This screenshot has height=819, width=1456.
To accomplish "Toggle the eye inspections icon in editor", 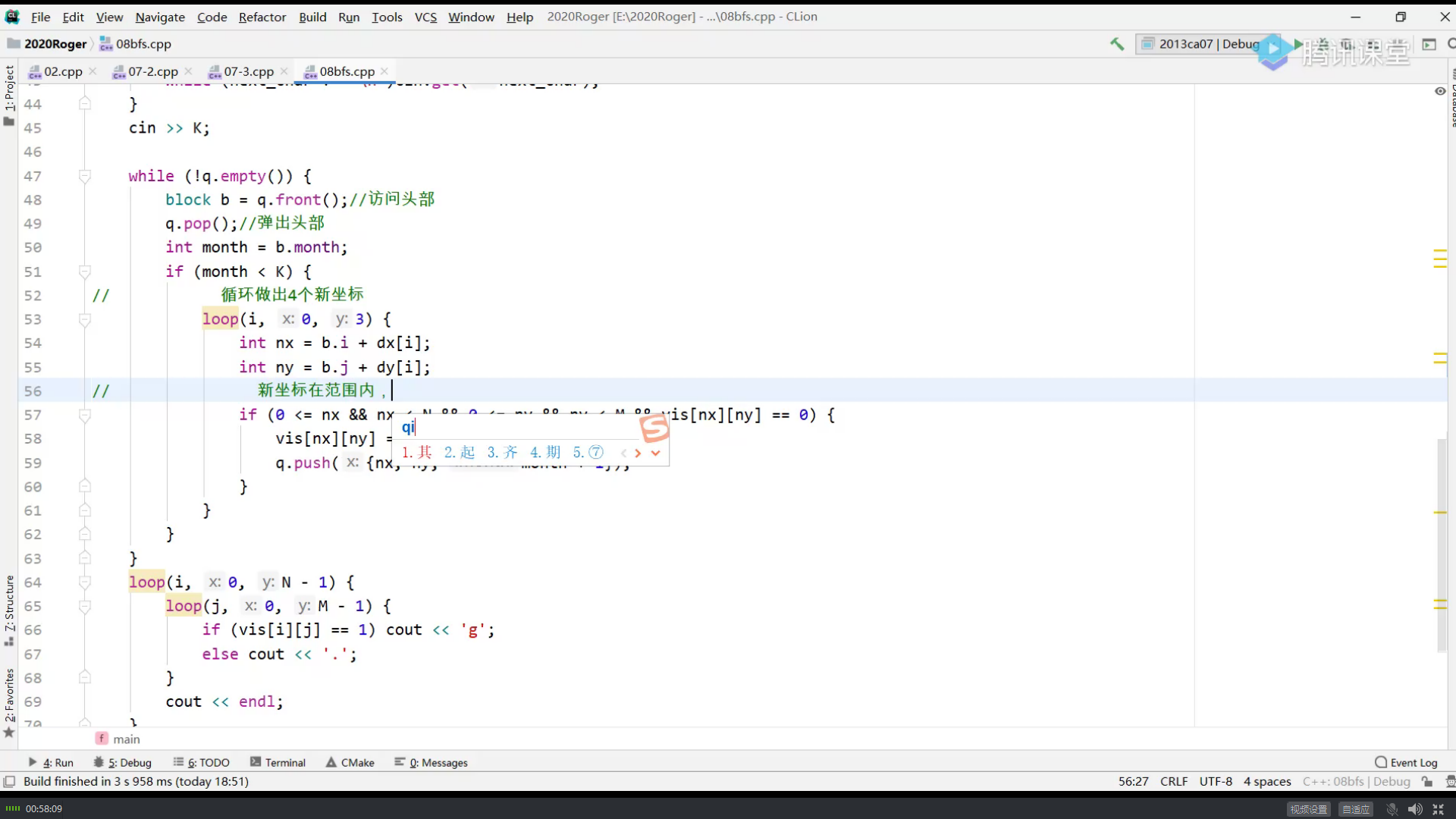I will (1439, 91).
